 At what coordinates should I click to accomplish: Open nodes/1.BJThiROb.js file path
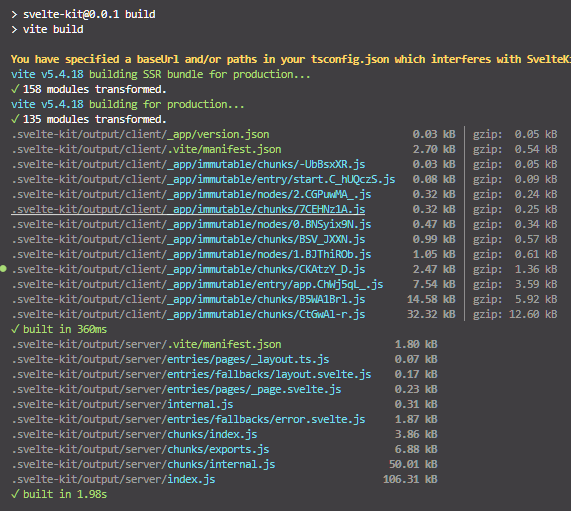click(191, 254)
